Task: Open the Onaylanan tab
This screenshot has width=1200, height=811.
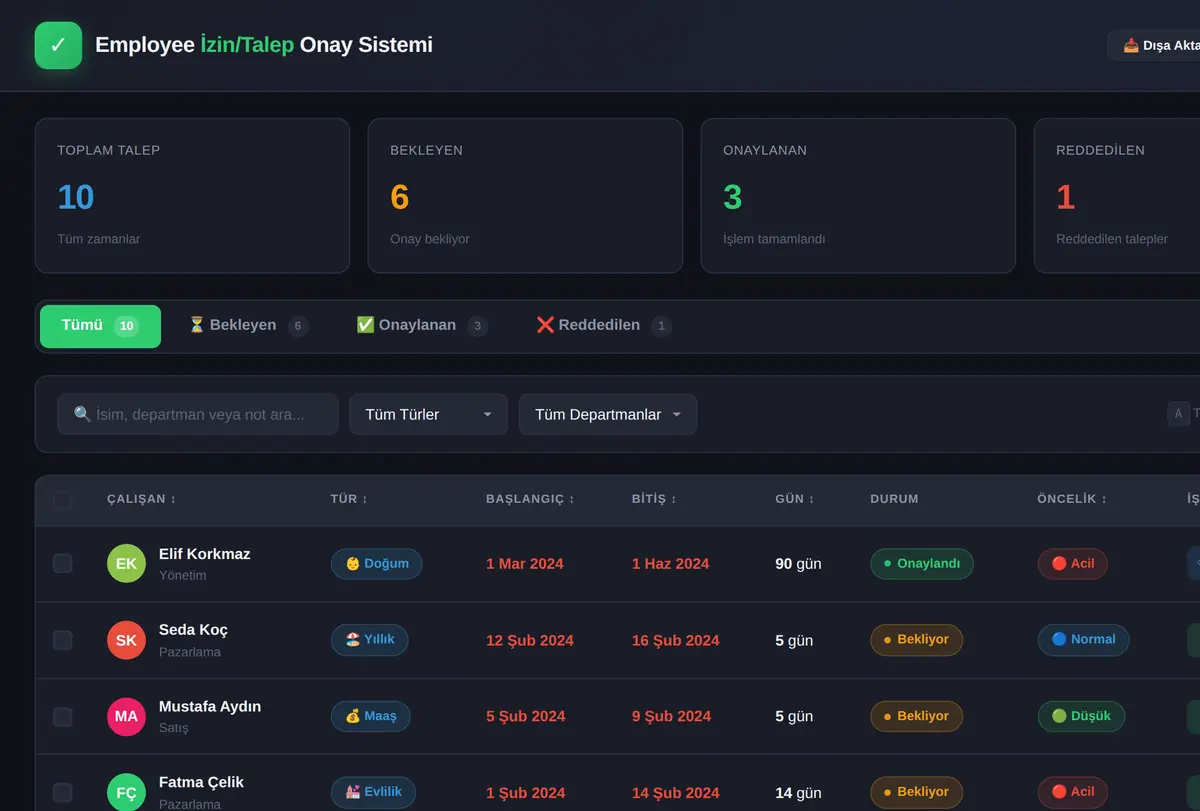Action: (x=422, y=326)
